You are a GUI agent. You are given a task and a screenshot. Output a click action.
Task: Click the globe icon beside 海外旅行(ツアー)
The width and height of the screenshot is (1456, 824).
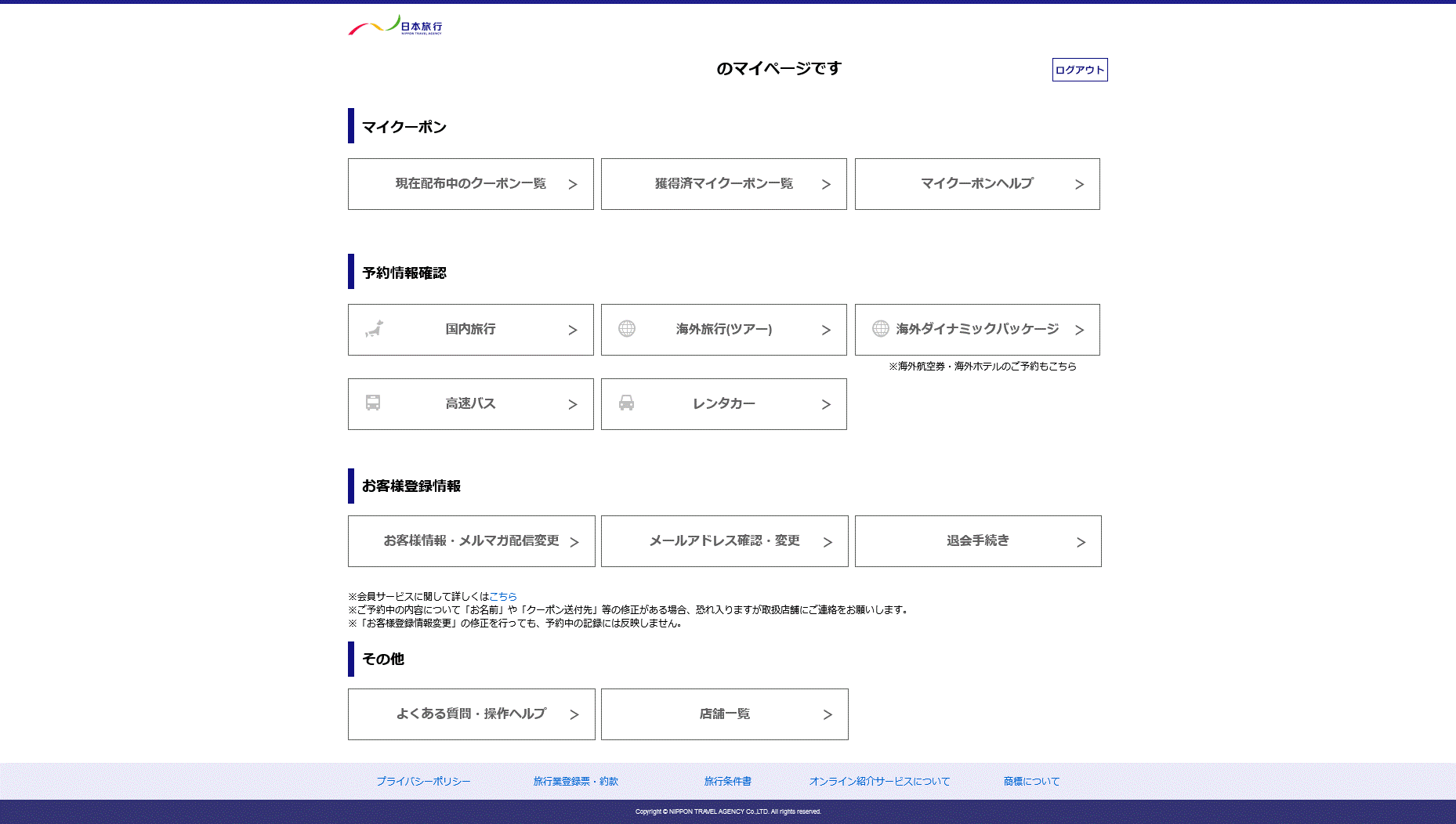627,329
